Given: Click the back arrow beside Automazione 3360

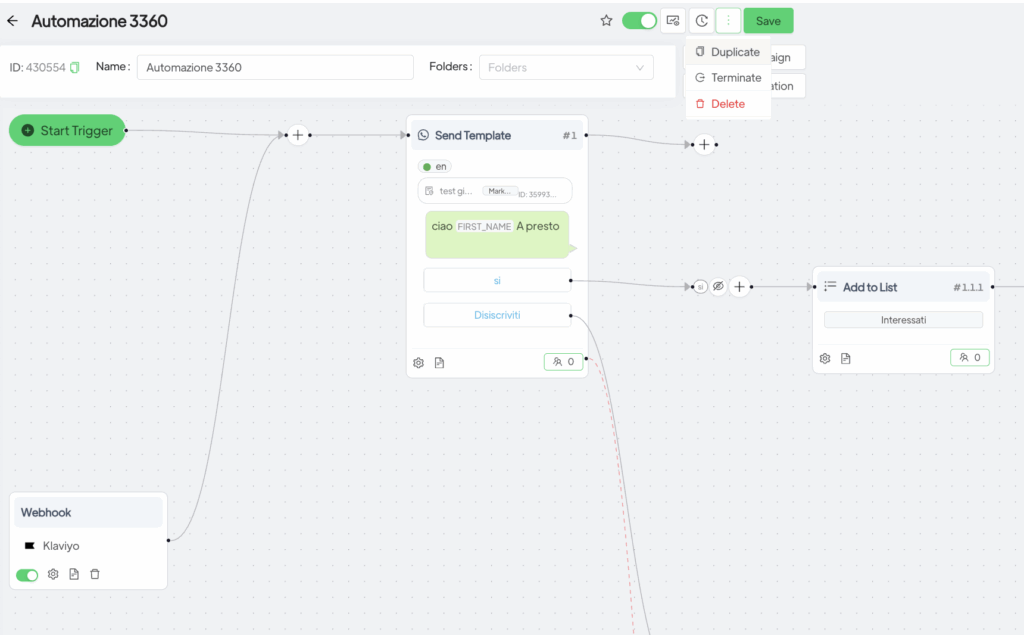Looking at the screenshot, I should [x=13, y=21].
